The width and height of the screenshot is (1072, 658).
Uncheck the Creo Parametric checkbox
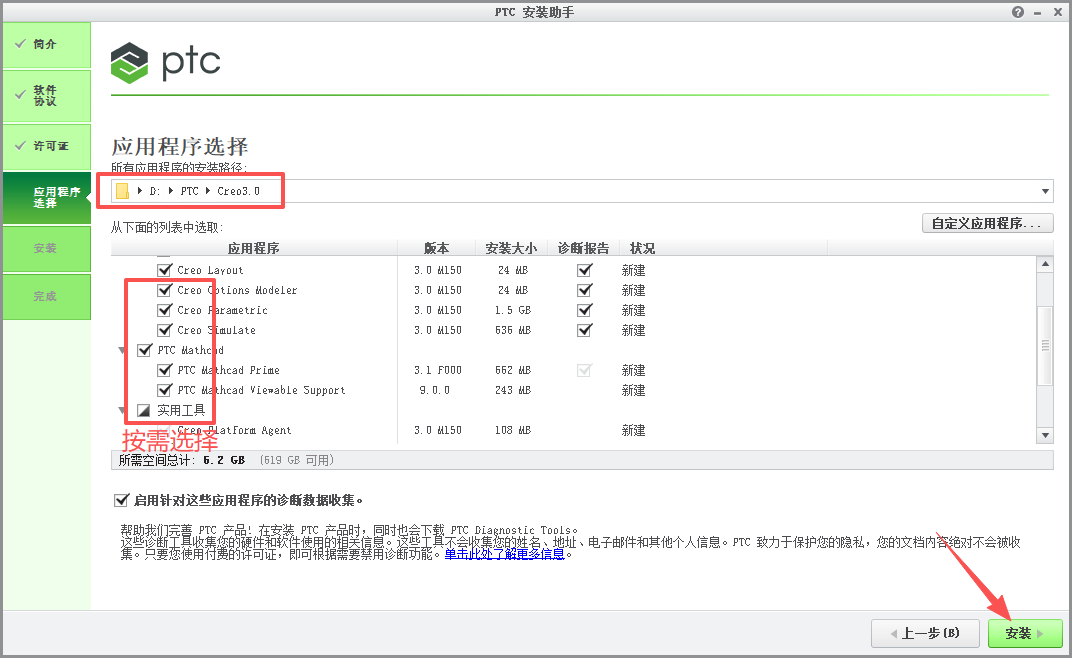[x=163, y=310]
